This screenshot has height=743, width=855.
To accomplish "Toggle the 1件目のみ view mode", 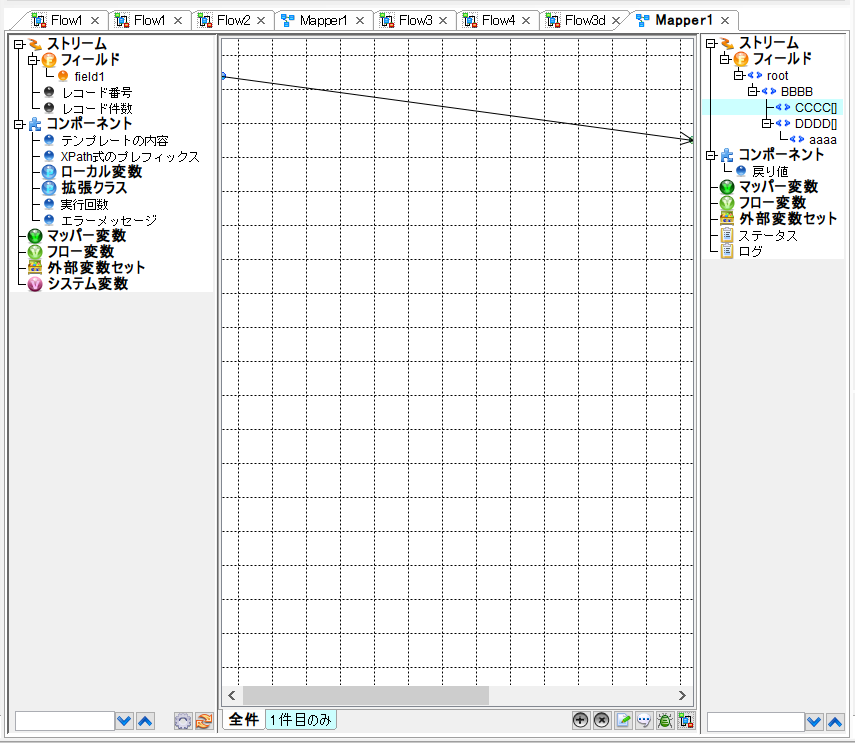I will tap(300, 720).
